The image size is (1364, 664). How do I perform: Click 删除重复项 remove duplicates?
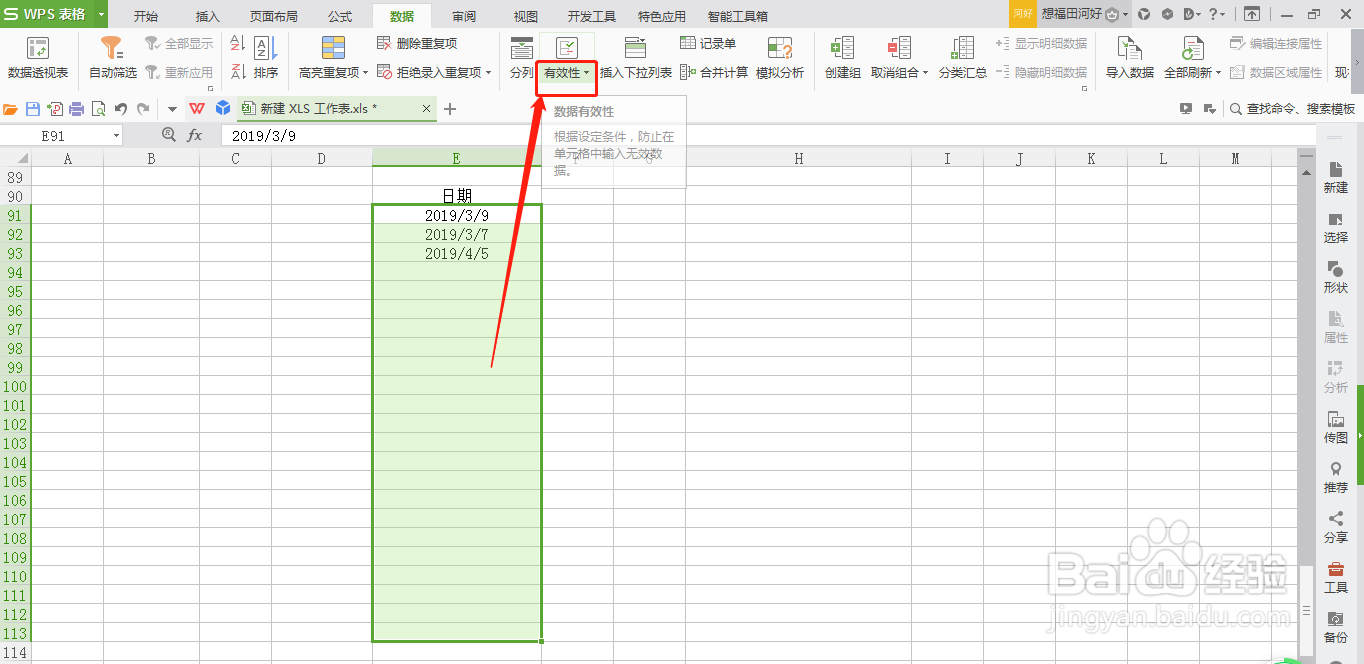point(417,44)
